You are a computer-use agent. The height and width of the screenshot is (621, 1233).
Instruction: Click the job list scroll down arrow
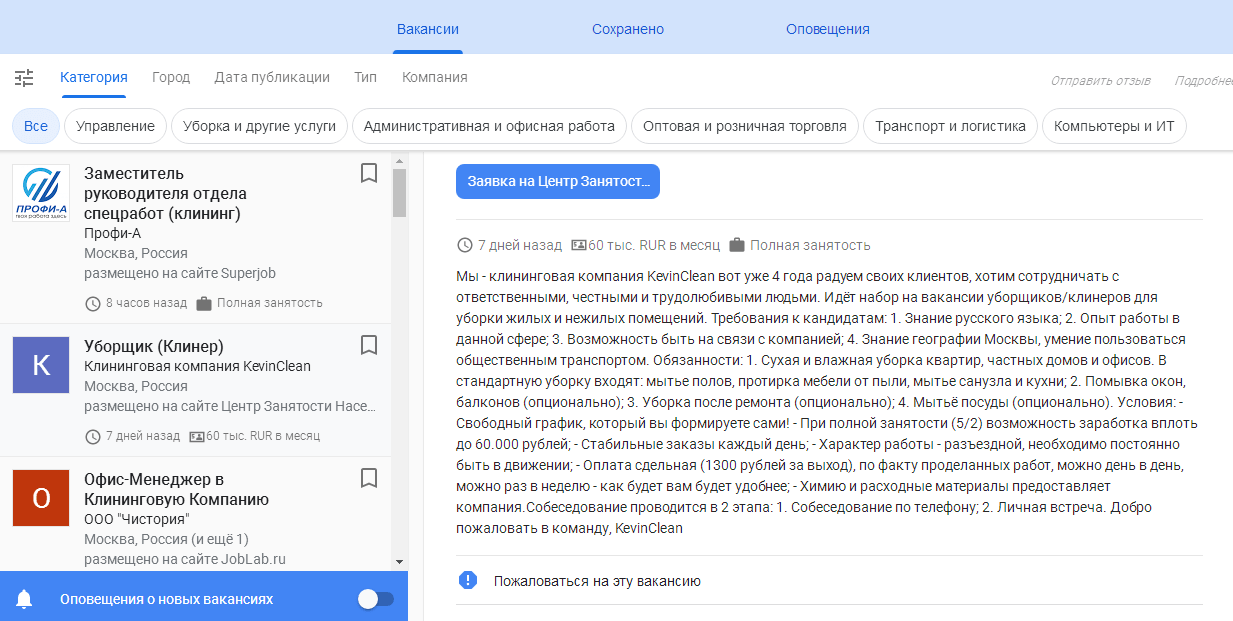400,562
